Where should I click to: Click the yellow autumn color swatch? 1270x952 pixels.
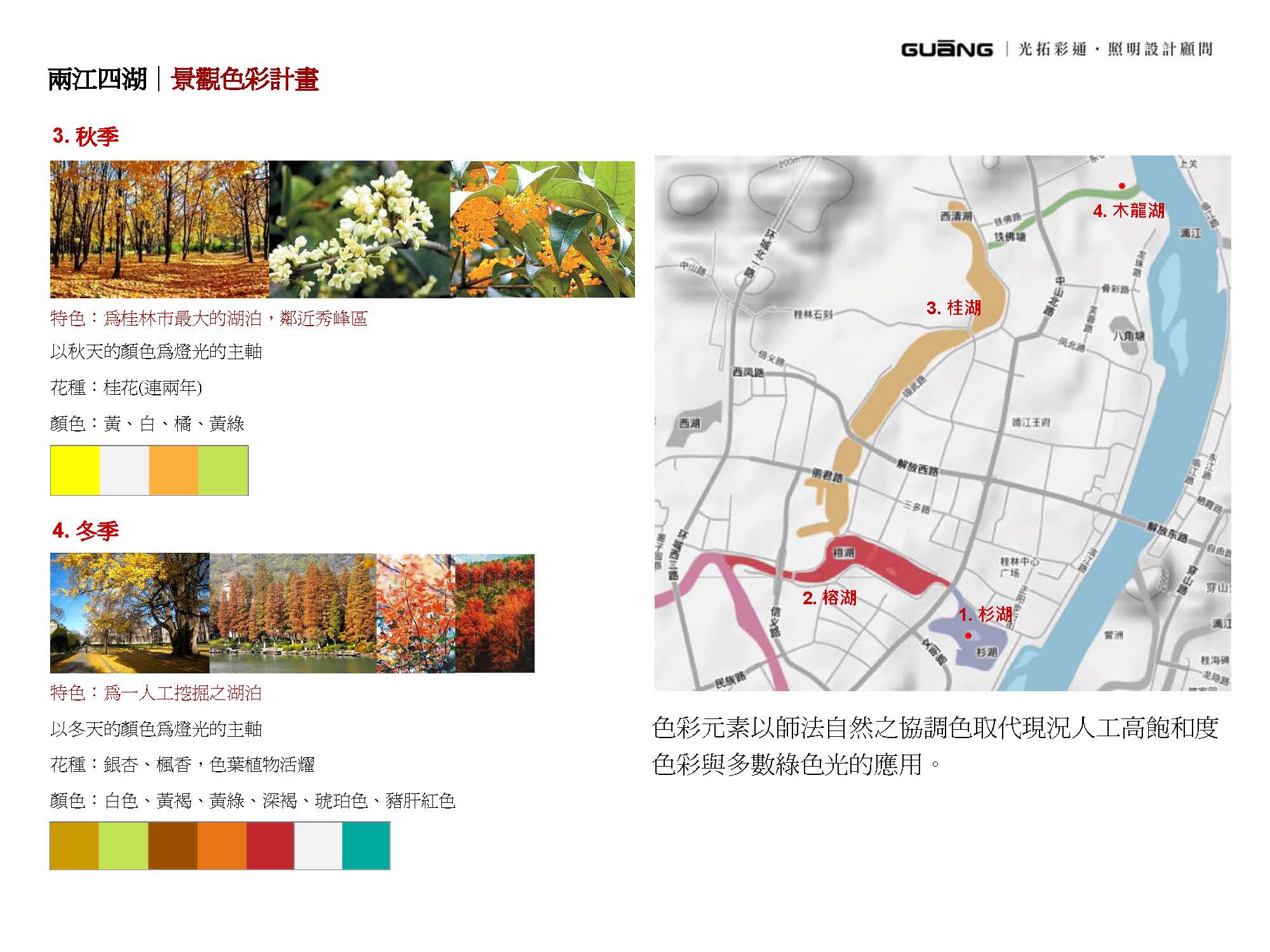coord(75,470)
